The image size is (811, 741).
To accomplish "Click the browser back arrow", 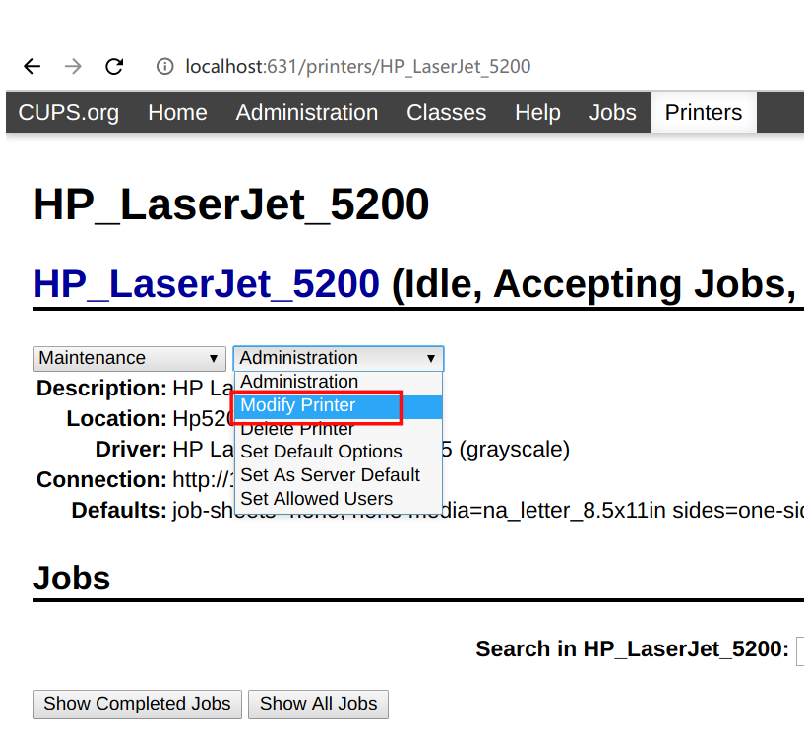I will pos(32,67).
